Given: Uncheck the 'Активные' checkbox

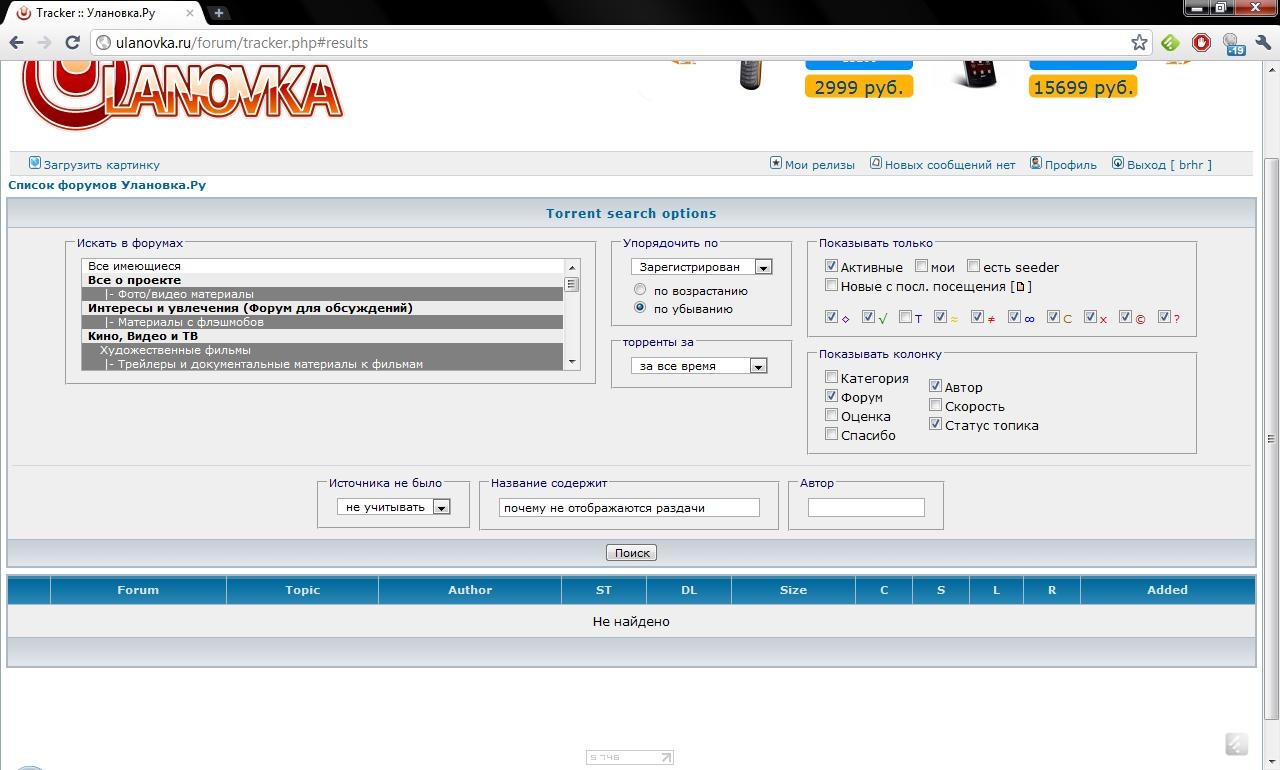Looking at the screenshot, I should [831, 267].
